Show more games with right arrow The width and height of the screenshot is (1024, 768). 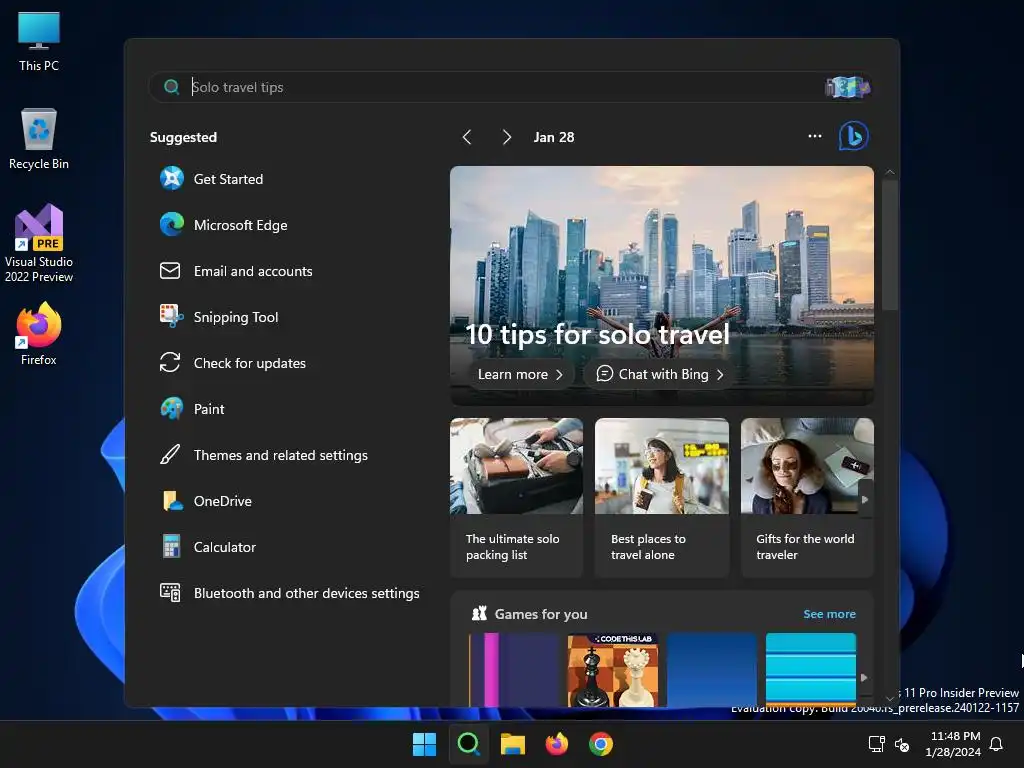coord(864,678)
